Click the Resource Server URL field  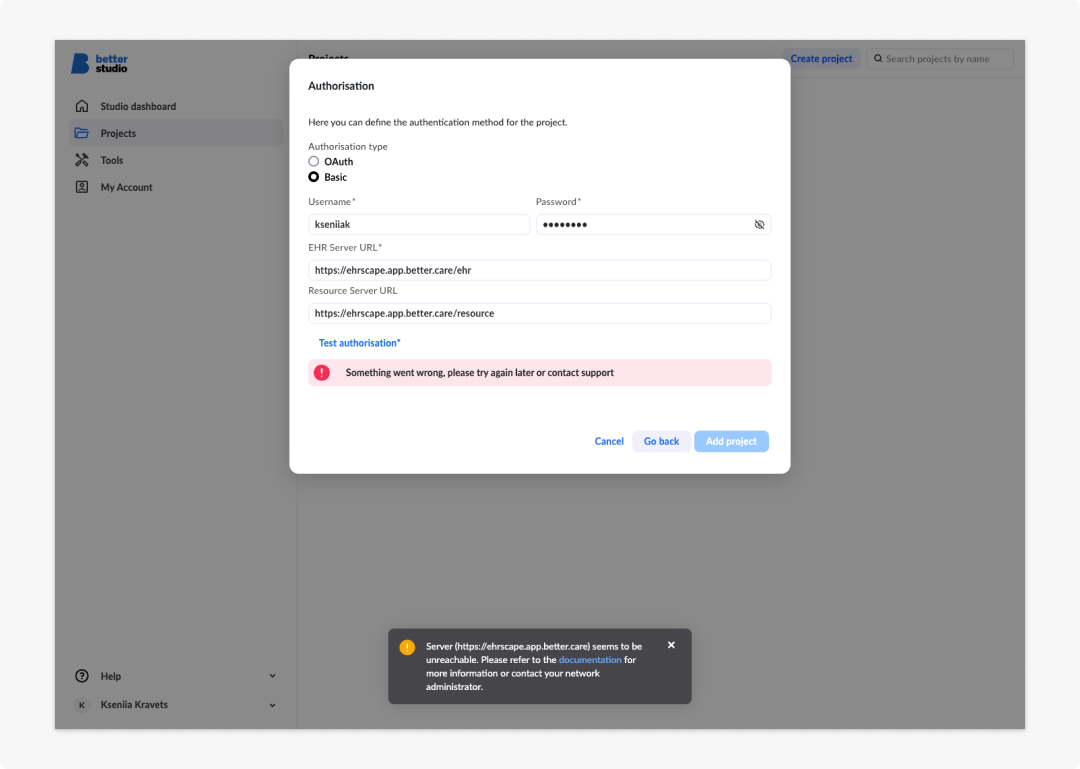coord(539,314)
